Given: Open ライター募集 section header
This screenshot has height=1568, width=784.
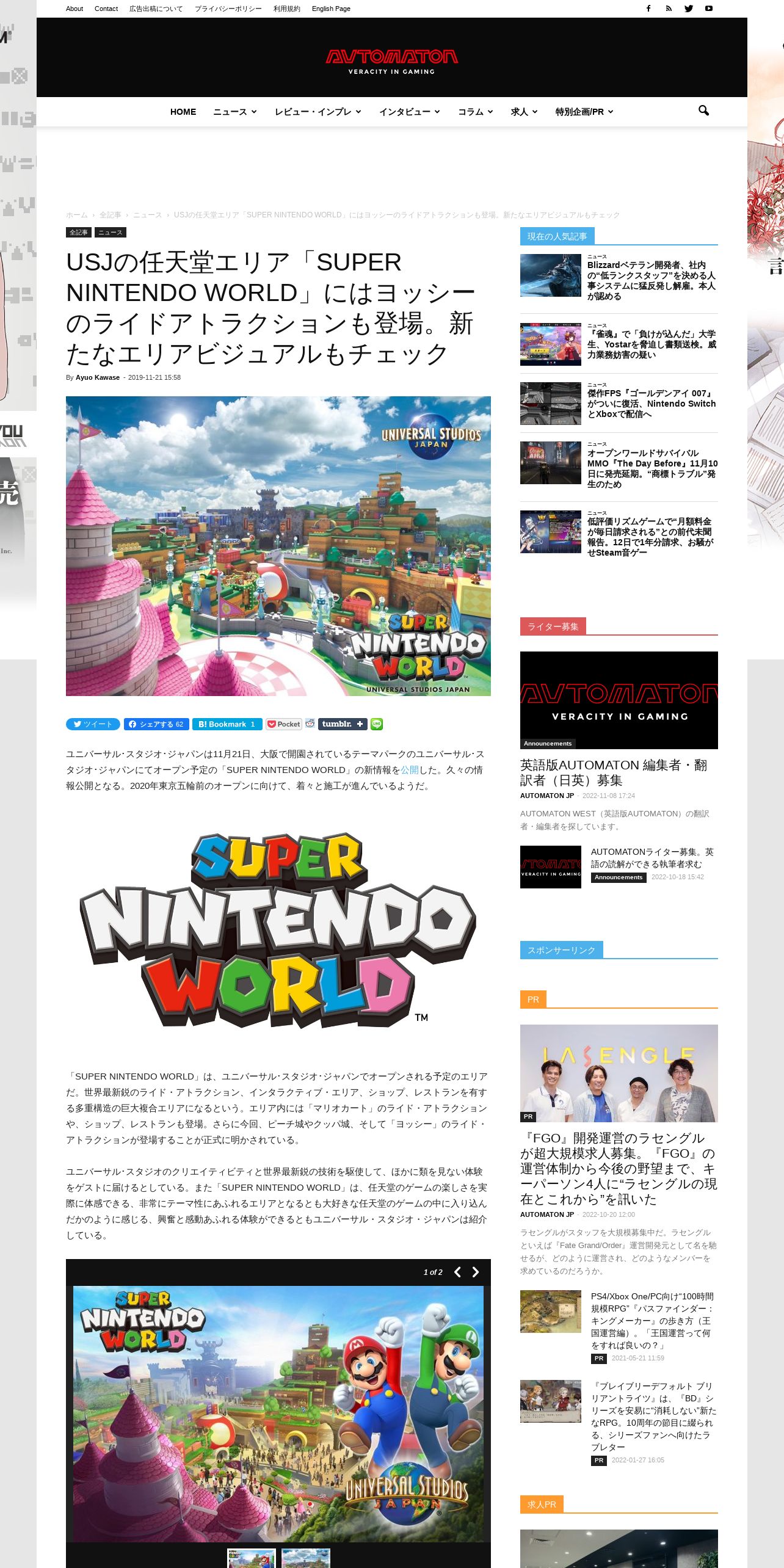Looking at the screenshot, I should point(553,626).
